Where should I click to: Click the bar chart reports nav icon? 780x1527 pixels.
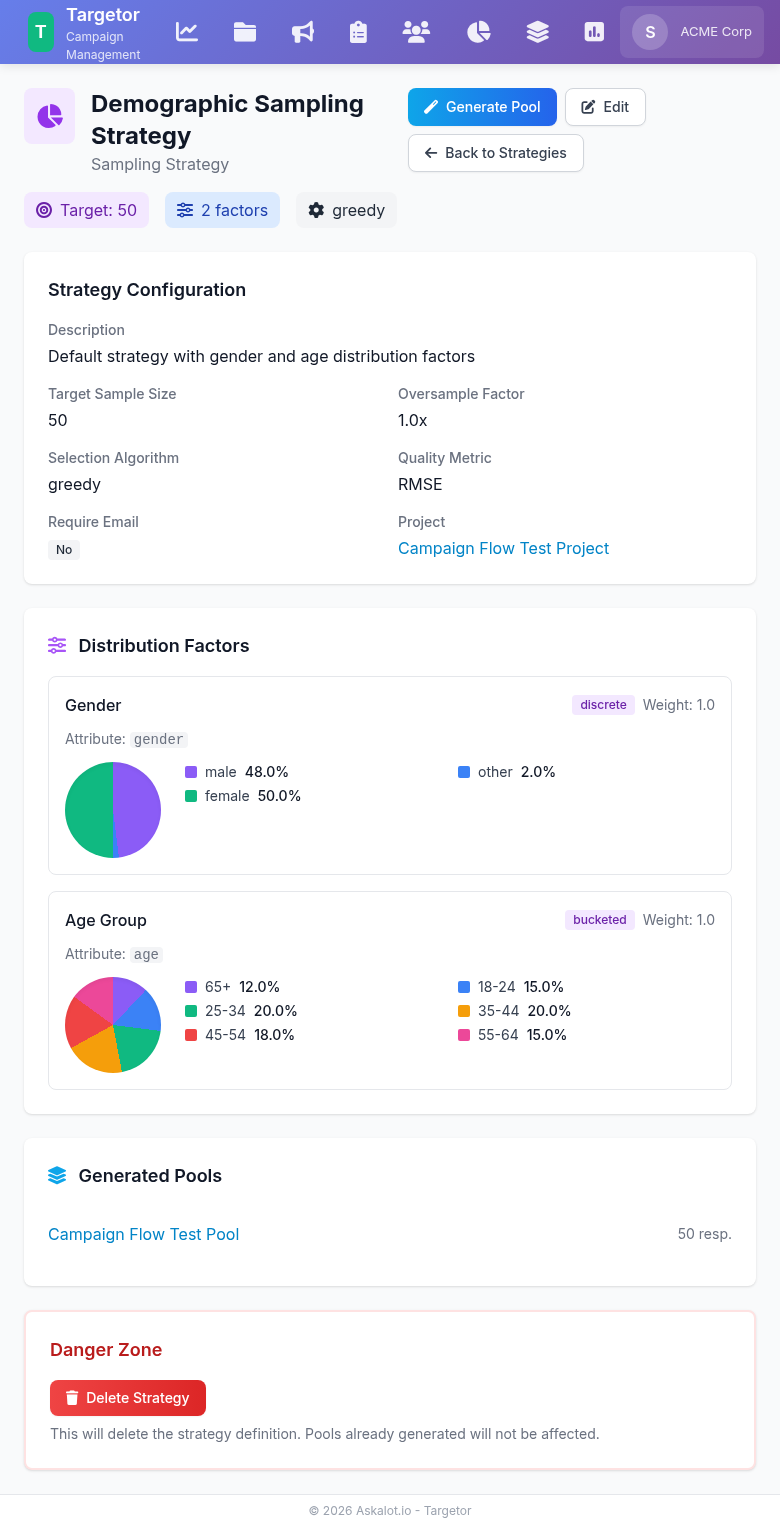click(x=594, y=32)
